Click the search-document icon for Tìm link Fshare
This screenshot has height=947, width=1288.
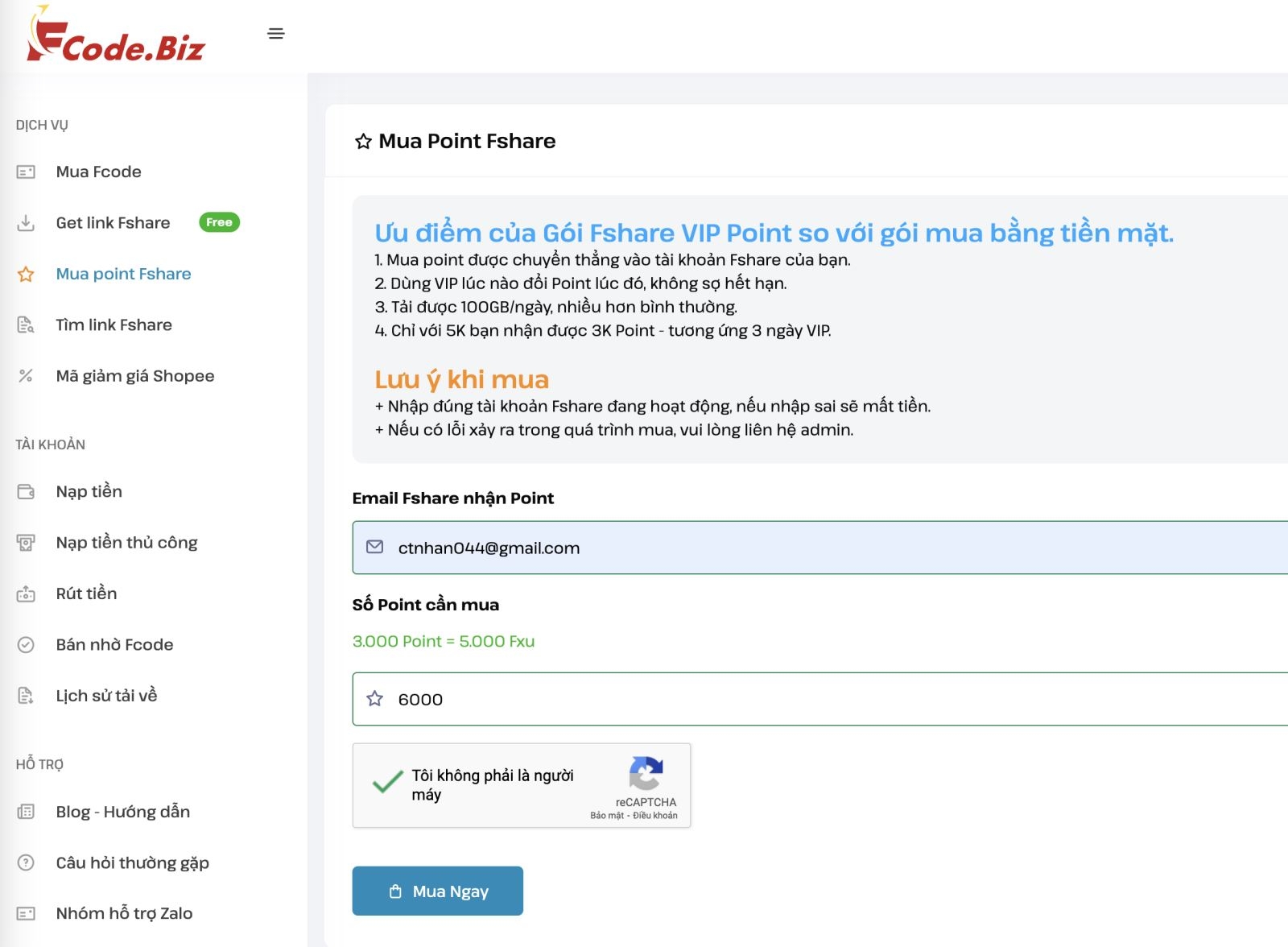tap(25, 325)
